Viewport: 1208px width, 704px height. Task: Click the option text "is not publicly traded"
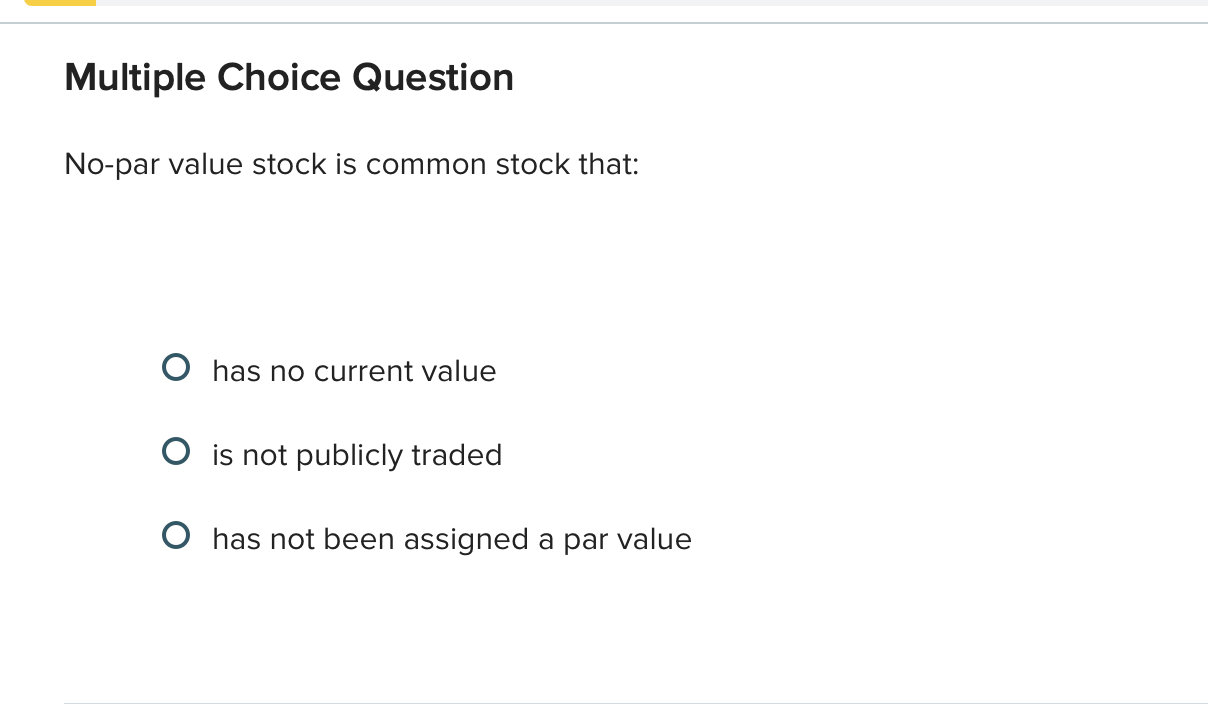click(x=356, y=455)
